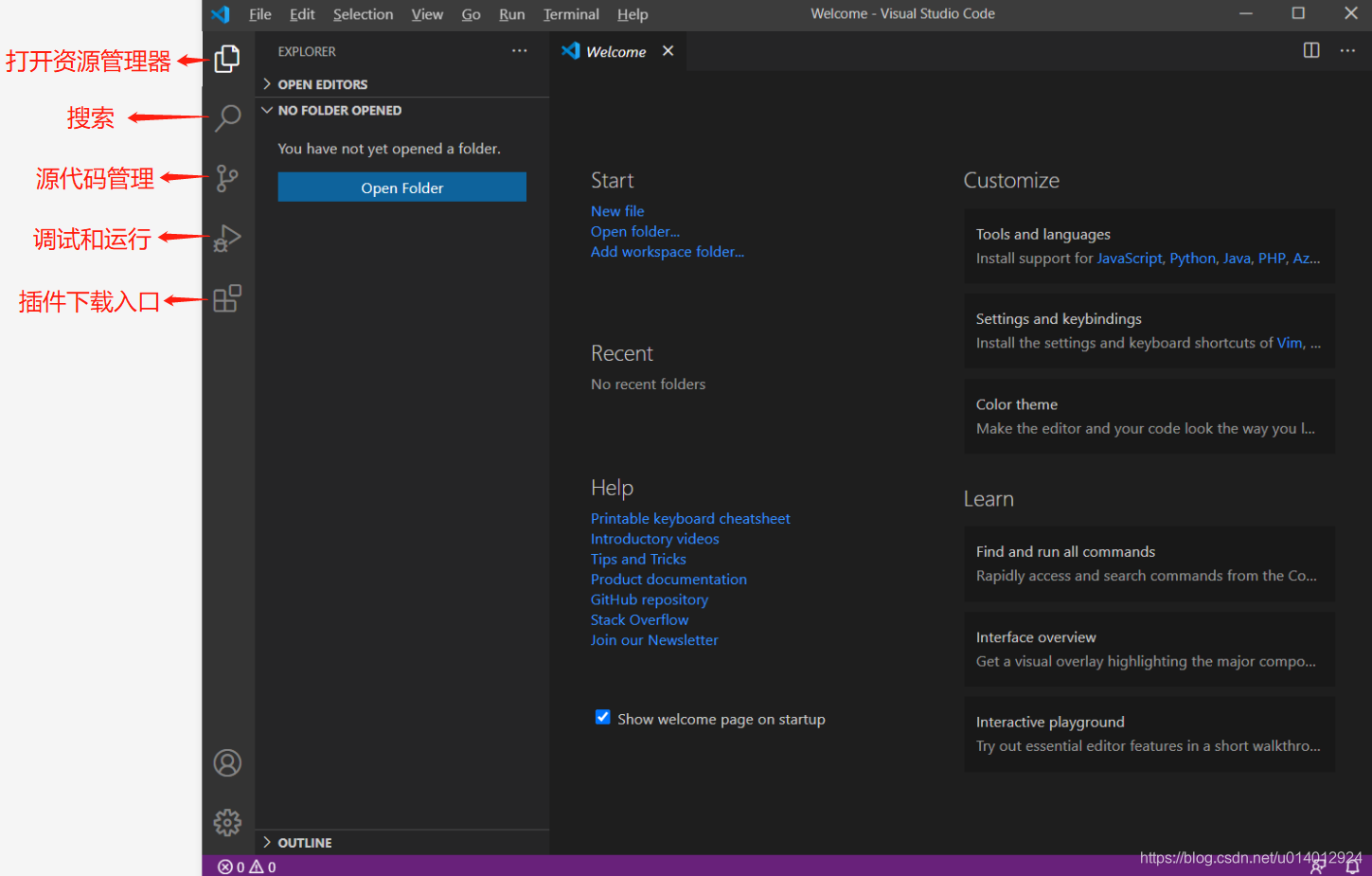The image size is (1372, 876).
Task: Open the Accounts icon in activity bar
Action: [x=227, y=763]
